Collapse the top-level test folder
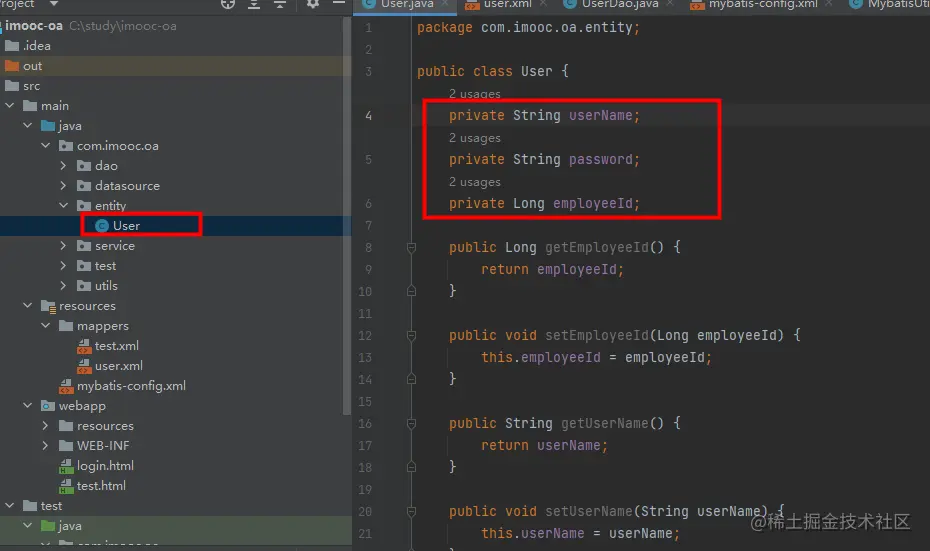This screenshot has height=551, width=930. tap(10, 506)
